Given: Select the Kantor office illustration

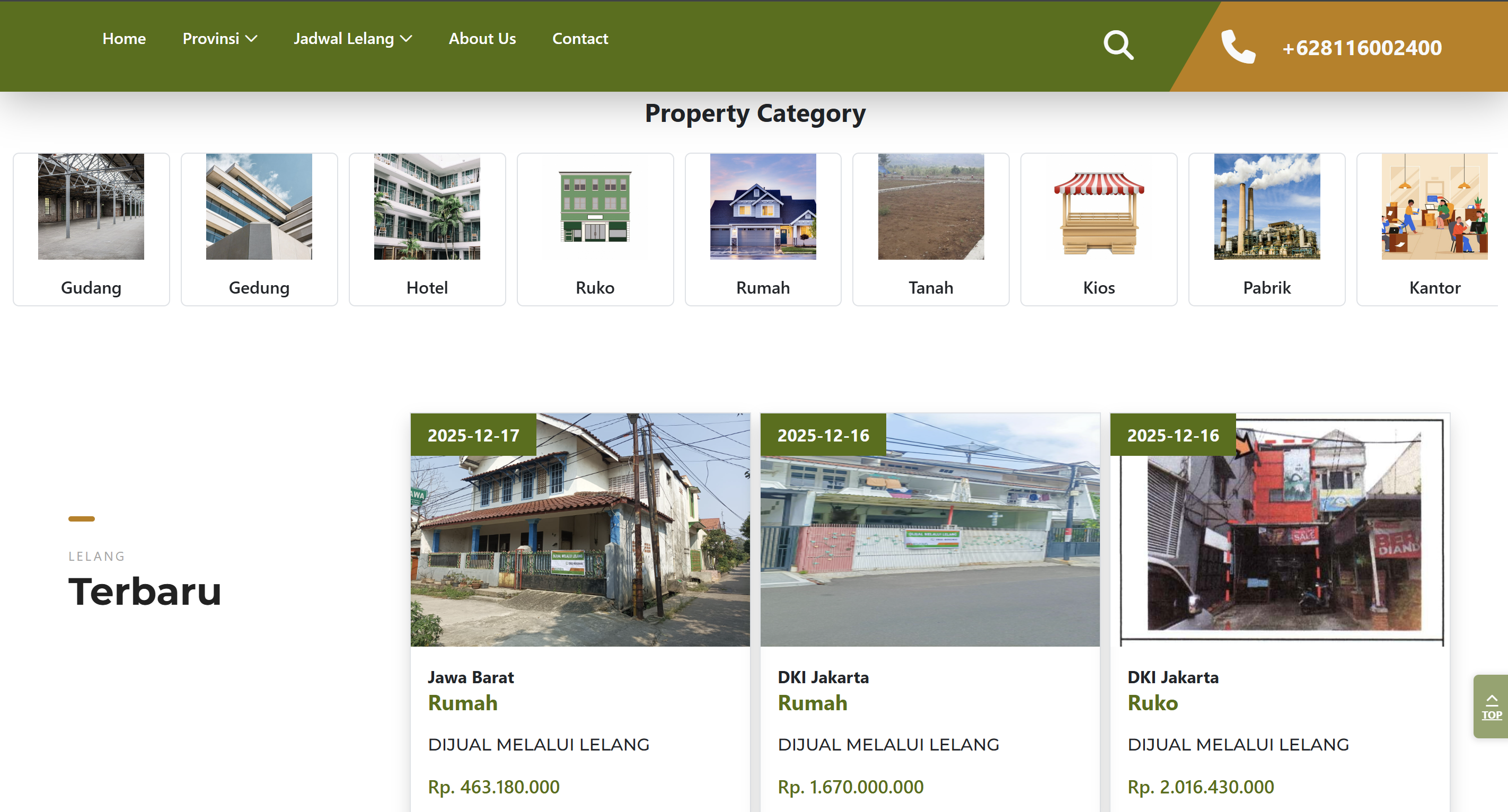Looking at the screenshot, I should 1434,207.
